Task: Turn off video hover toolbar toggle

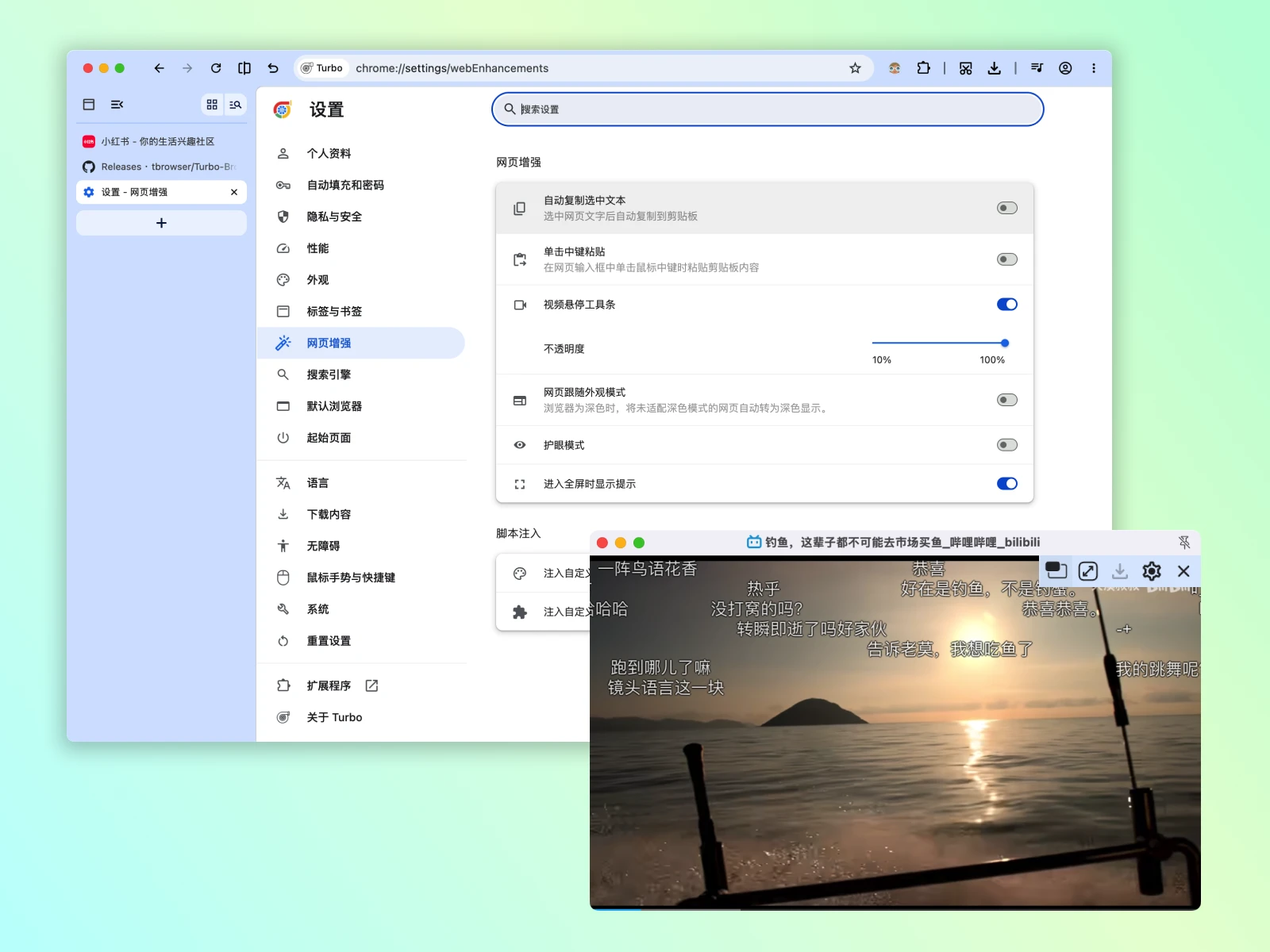Action: click(1006, 305)
